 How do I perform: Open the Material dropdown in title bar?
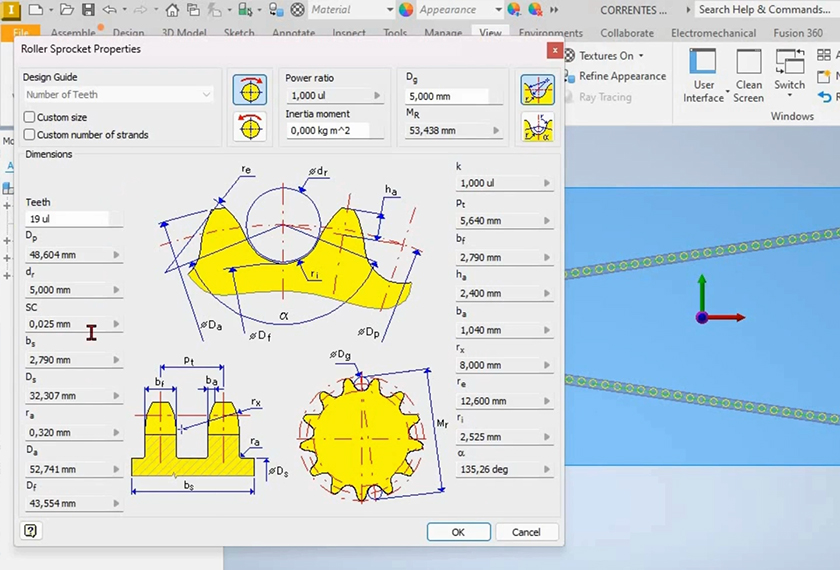(x=351, y=10)
